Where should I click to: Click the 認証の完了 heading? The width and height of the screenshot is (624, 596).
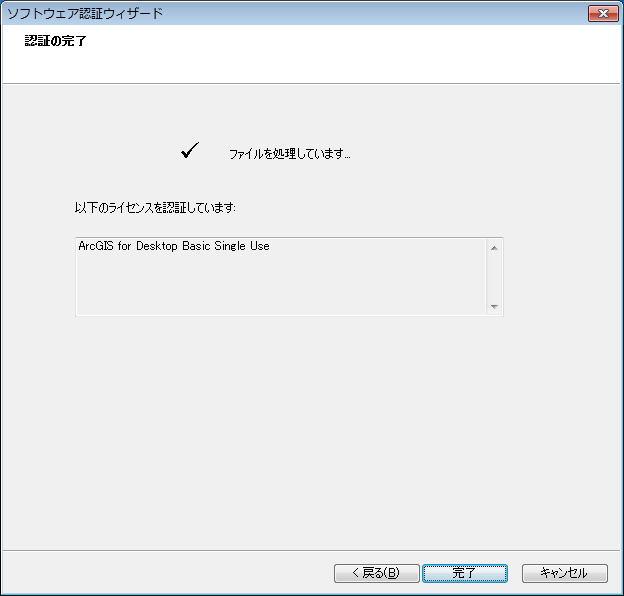[x=55, y=41]
